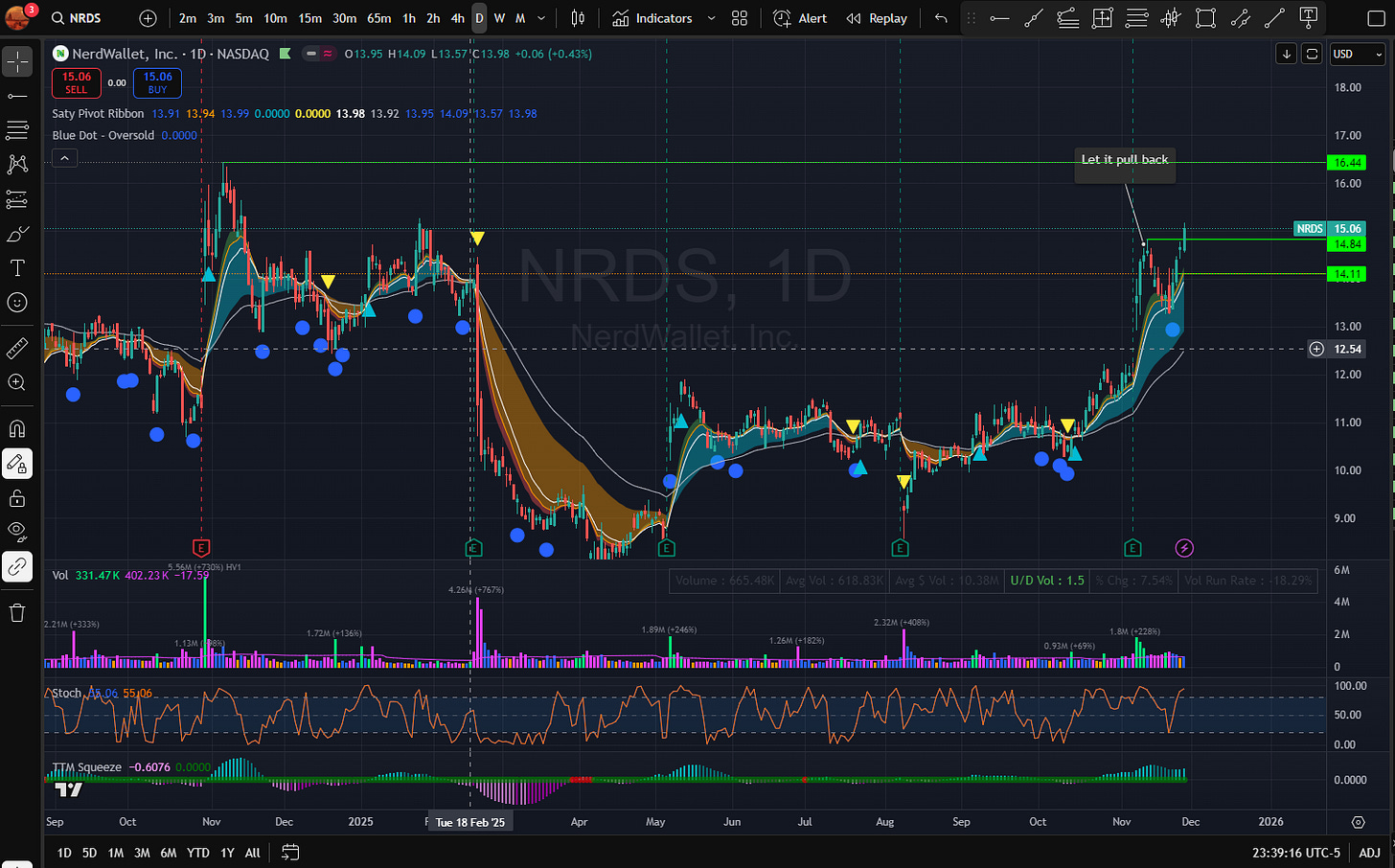Select the 6M date range
Screen dimensions: 1395x868
pos(168,853)
